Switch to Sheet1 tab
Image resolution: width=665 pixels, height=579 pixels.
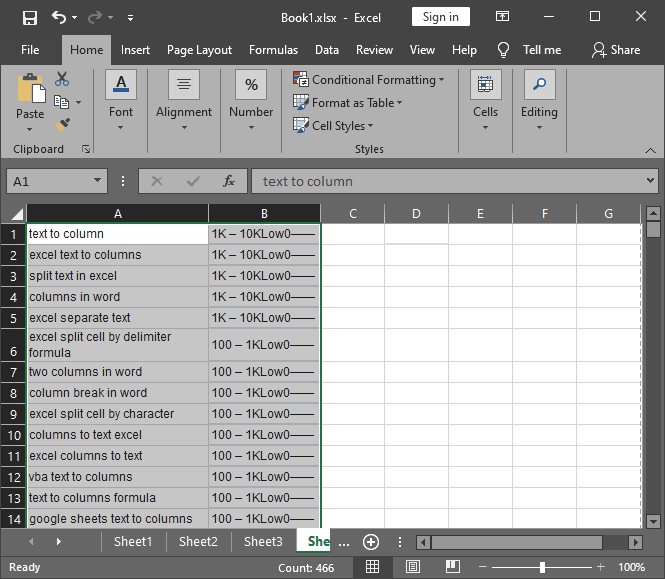133,542
